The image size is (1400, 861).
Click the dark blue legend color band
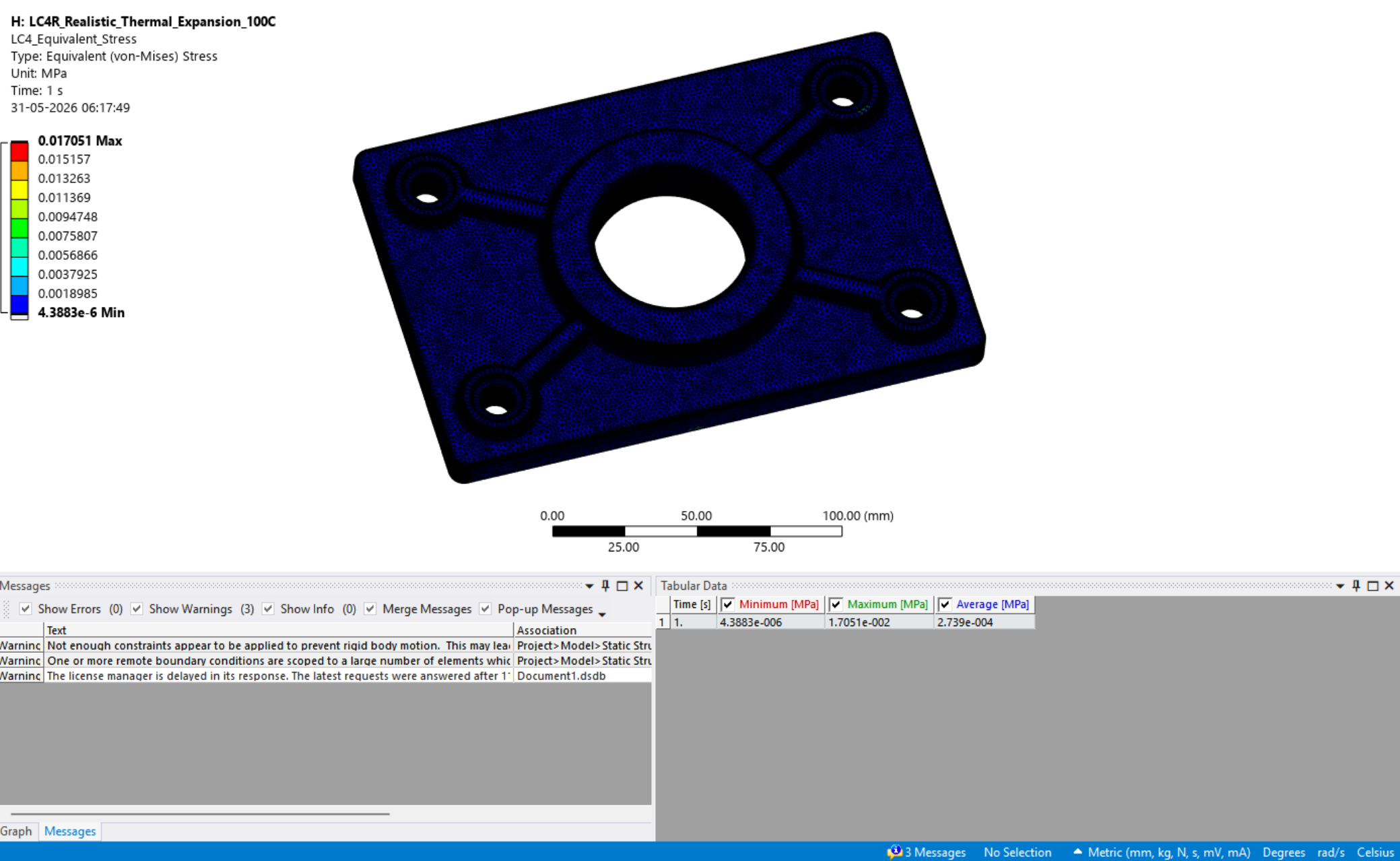(x=20, y=305)
